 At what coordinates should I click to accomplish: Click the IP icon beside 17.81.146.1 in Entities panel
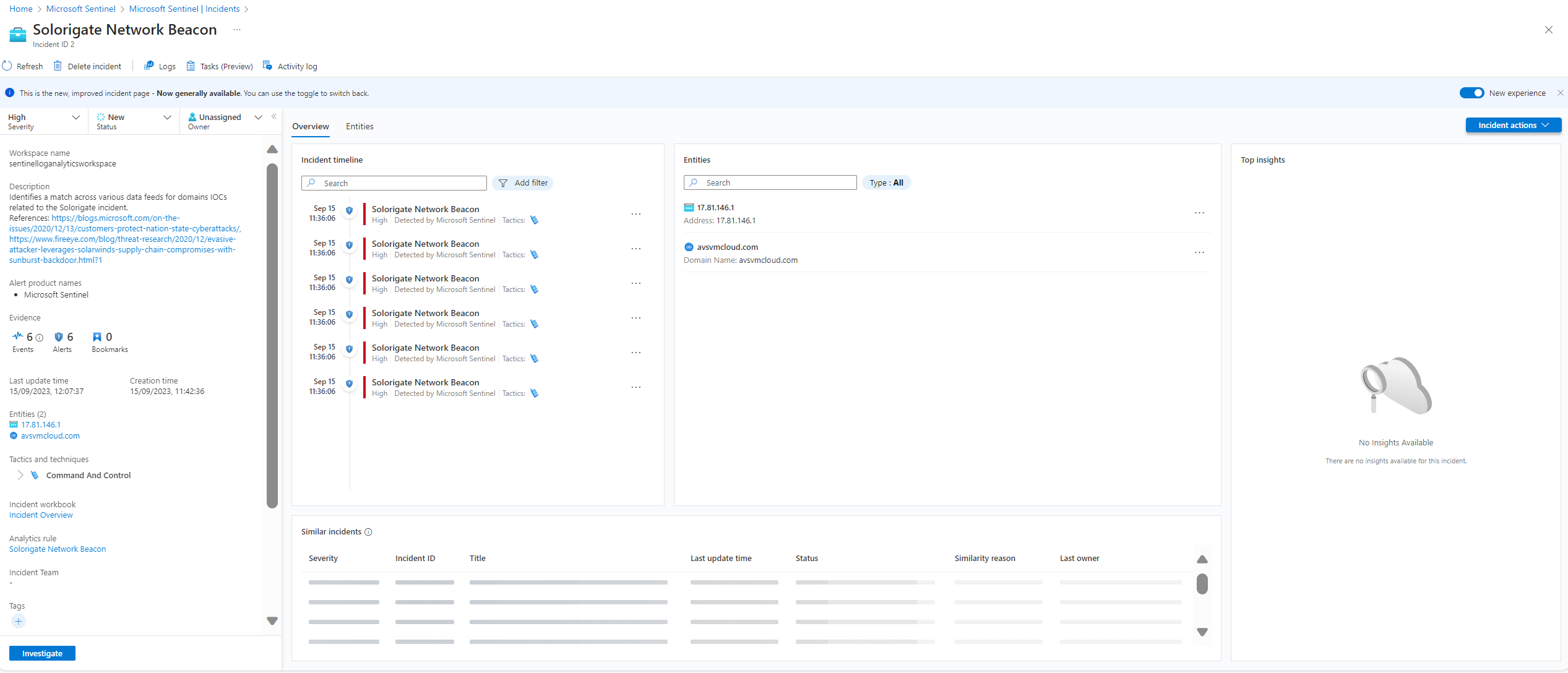pos(689,208)
